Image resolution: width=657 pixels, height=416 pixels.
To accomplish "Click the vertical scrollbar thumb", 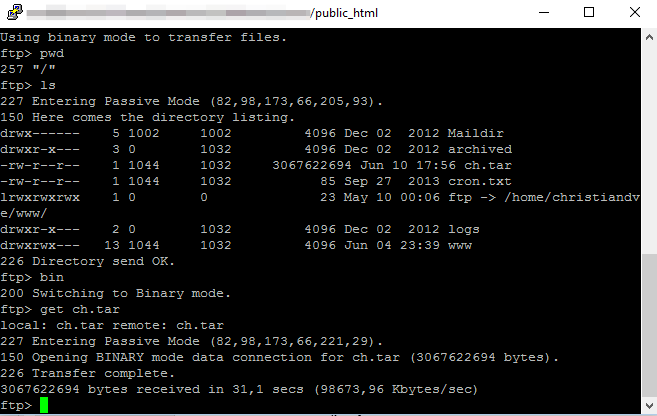I will coord(649,326).
